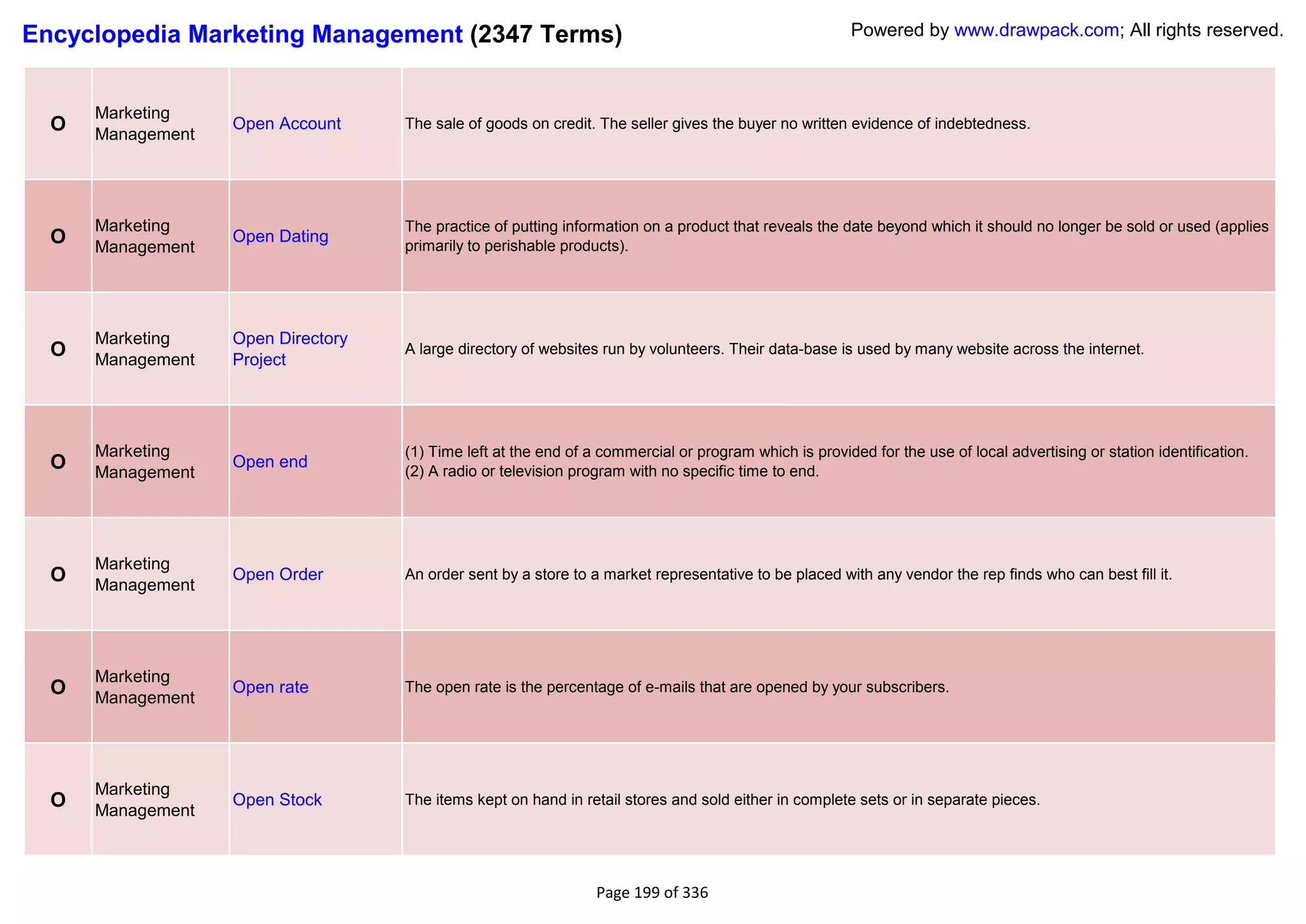Select the Open end definition text

[826, 462]
